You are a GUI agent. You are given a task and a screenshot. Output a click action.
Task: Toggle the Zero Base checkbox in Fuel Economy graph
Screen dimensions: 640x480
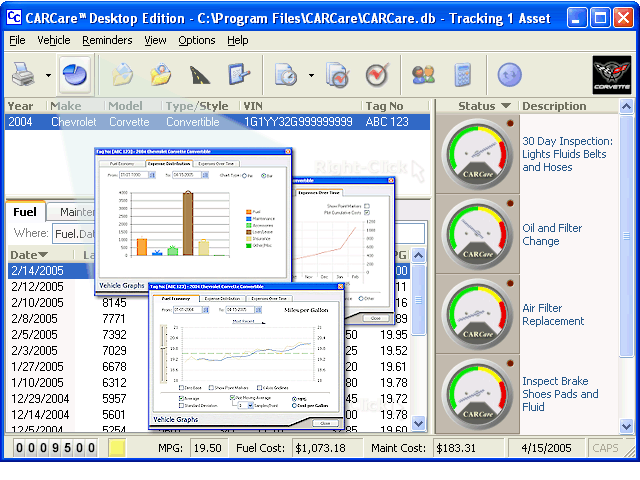tap(182, 388)
